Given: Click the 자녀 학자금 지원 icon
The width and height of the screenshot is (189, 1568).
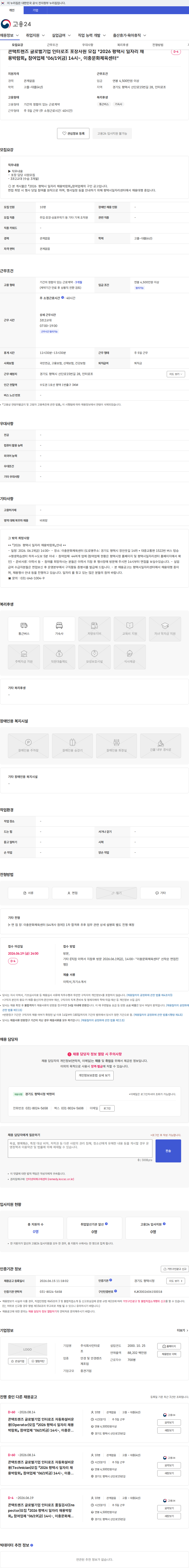Looking at the screenshot, I should (165, 629).
